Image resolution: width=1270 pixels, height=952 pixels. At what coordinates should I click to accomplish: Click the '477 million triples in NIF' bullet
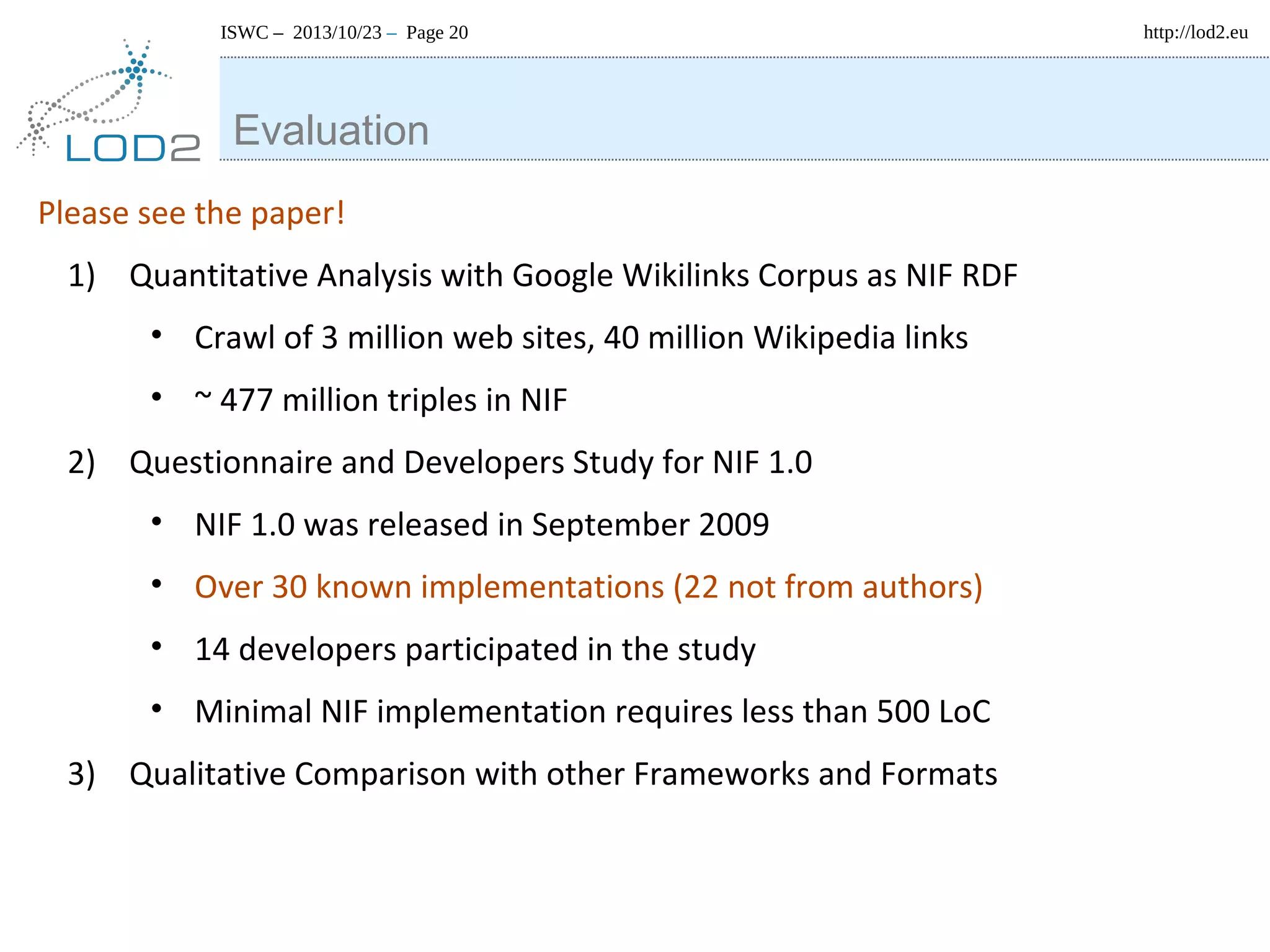381,400
